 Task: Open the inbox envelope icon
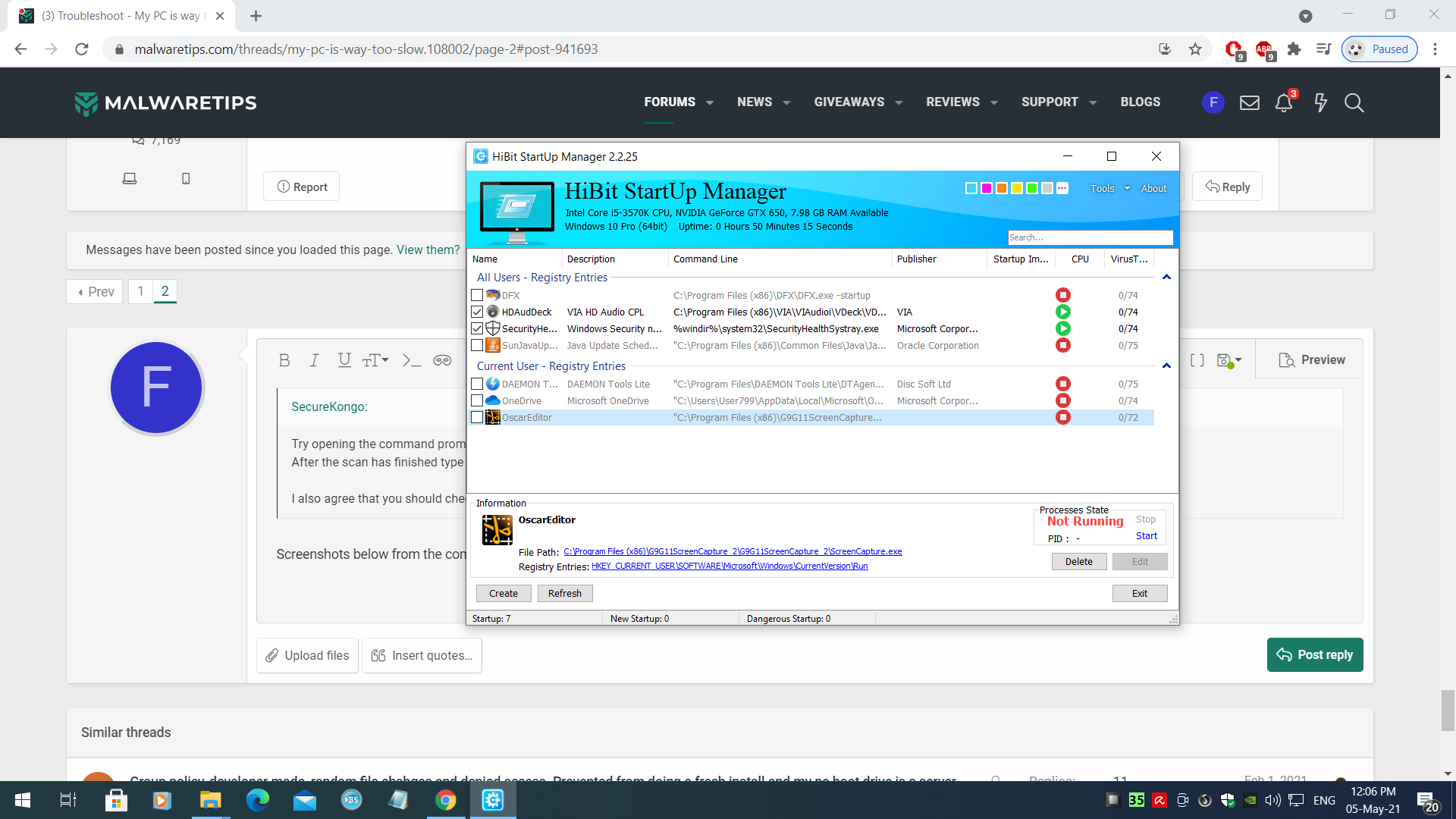coord(1249,102)
